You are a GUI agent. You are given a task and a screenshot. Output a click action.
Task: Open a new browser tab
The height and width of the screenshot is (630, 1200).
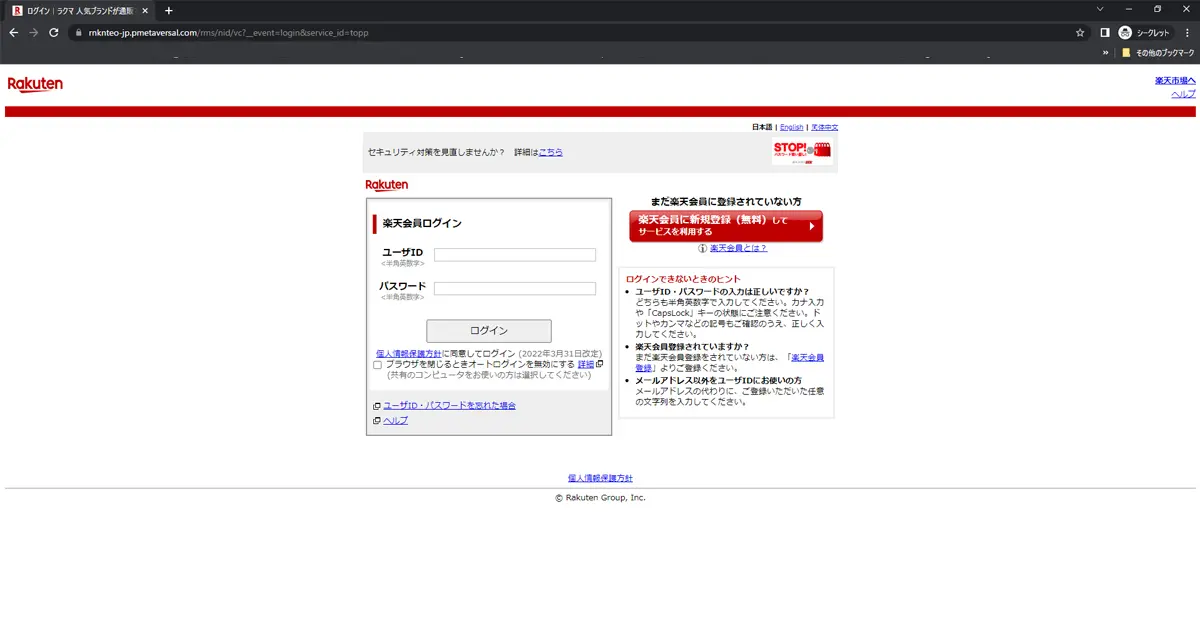click(168, 10)
